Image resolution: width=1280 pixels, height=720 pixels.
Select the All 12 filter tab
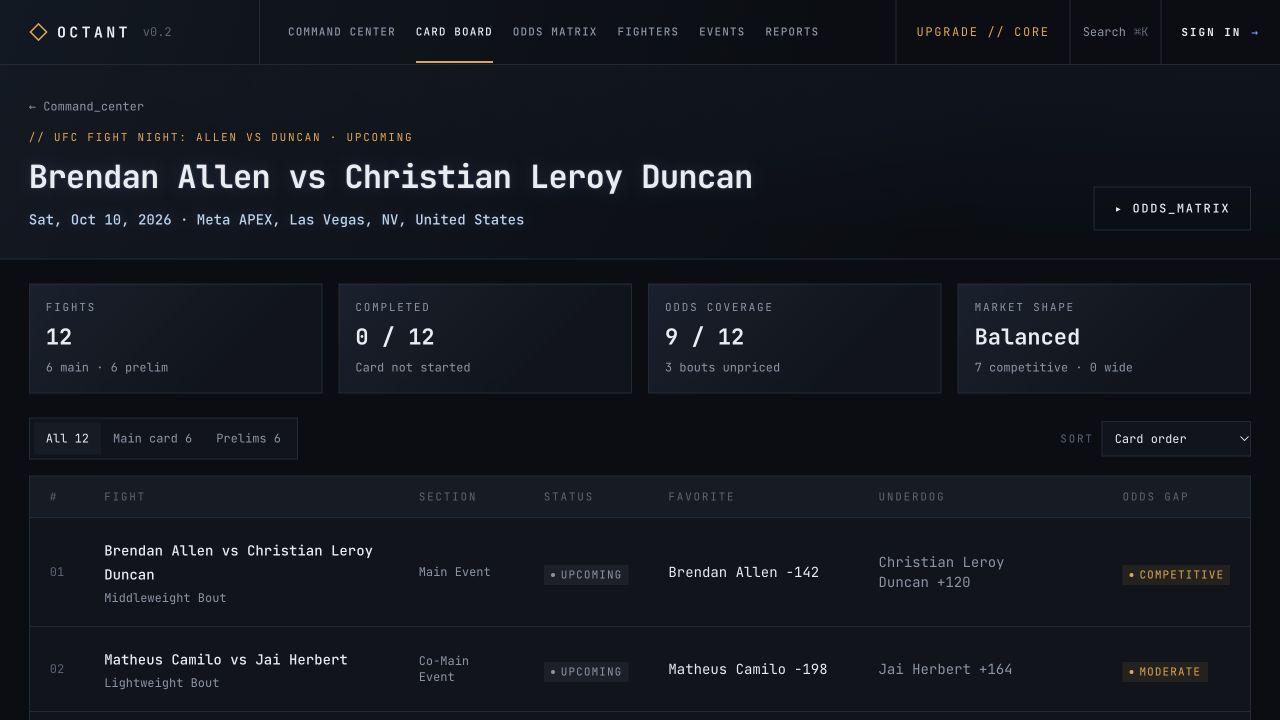[67, 438]
